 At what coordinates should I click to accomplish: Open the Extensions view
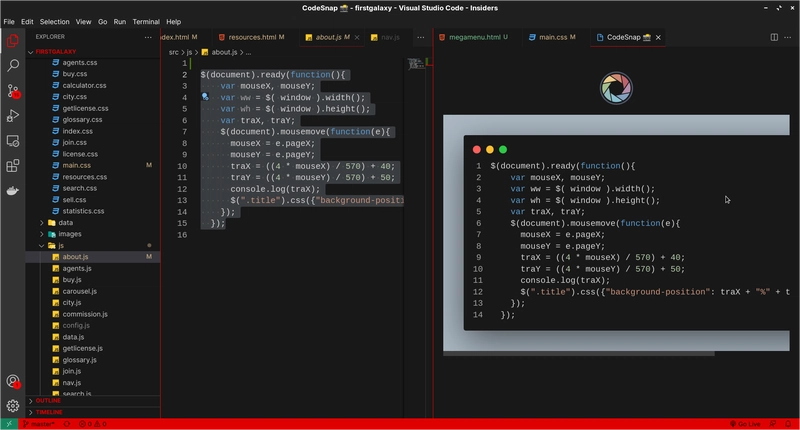[x=13, y=166]
